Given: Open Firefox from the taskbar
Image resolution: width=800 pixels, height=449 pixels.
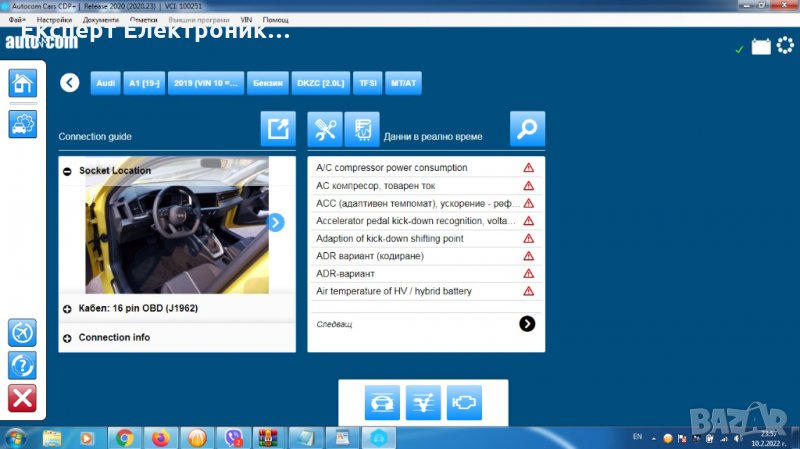Looking at the screenshot, I should coord(160,438).
